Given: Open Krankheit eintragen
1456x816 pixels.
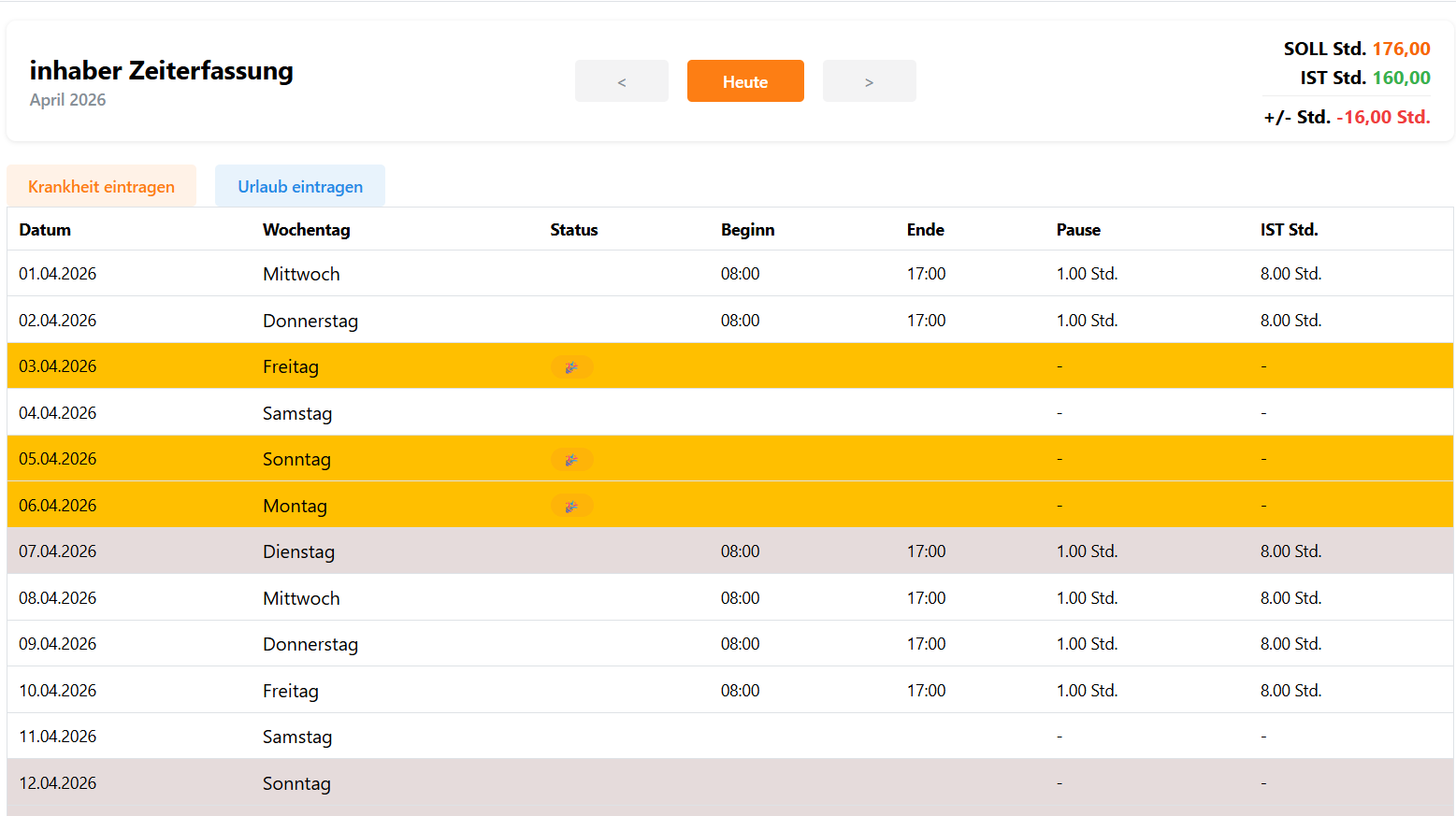Looking at the screenshot, I should [x=101, y=186].
